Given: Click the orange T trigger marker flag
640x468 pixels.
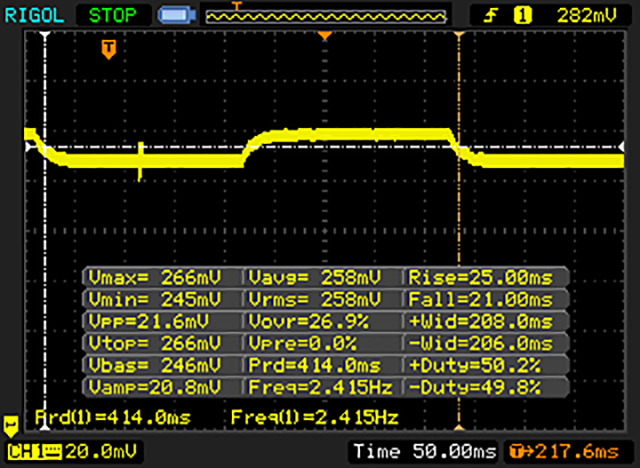Looking at the screenshot, I should (108, 47).
